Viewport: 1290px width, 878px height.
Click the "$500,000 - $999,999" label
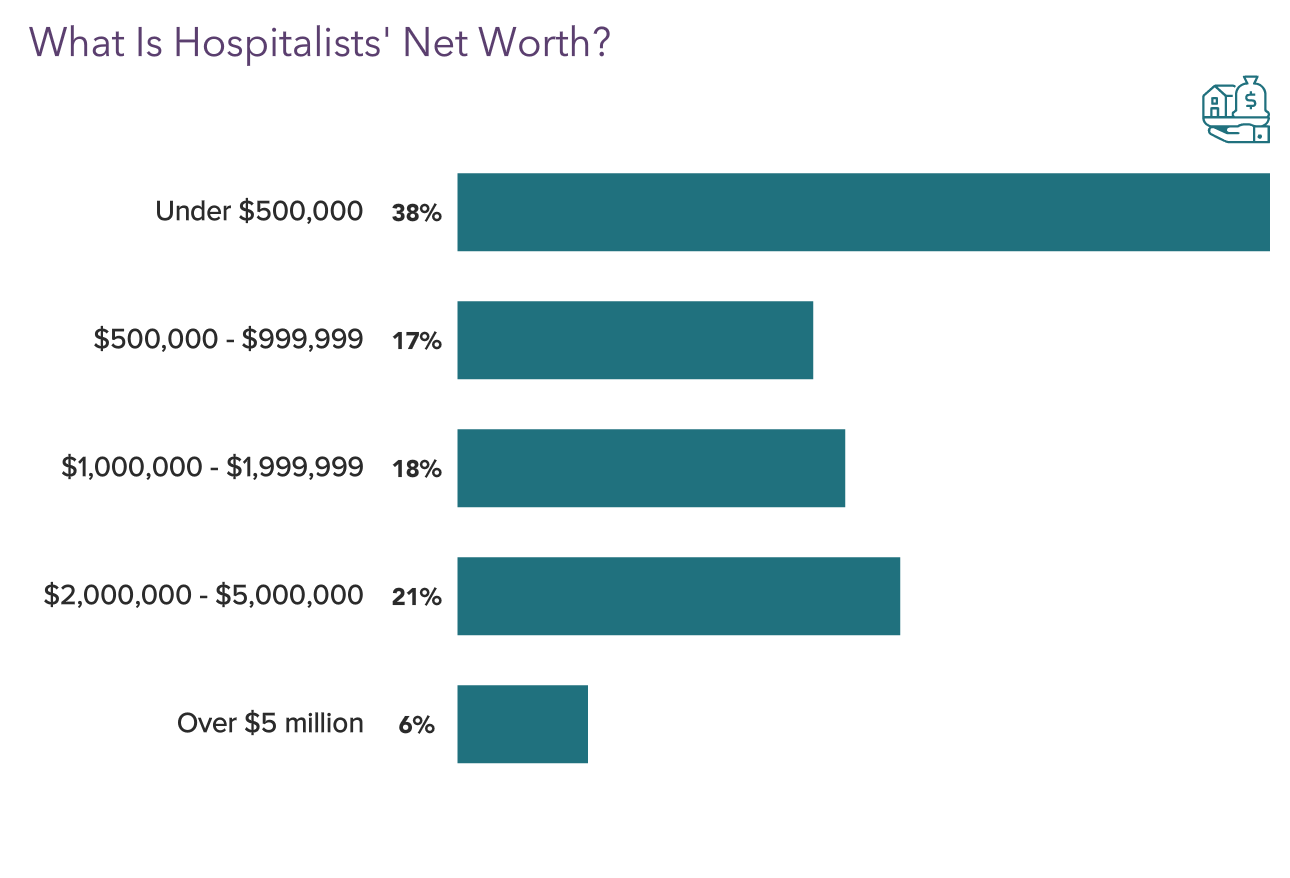pos(228,340)
